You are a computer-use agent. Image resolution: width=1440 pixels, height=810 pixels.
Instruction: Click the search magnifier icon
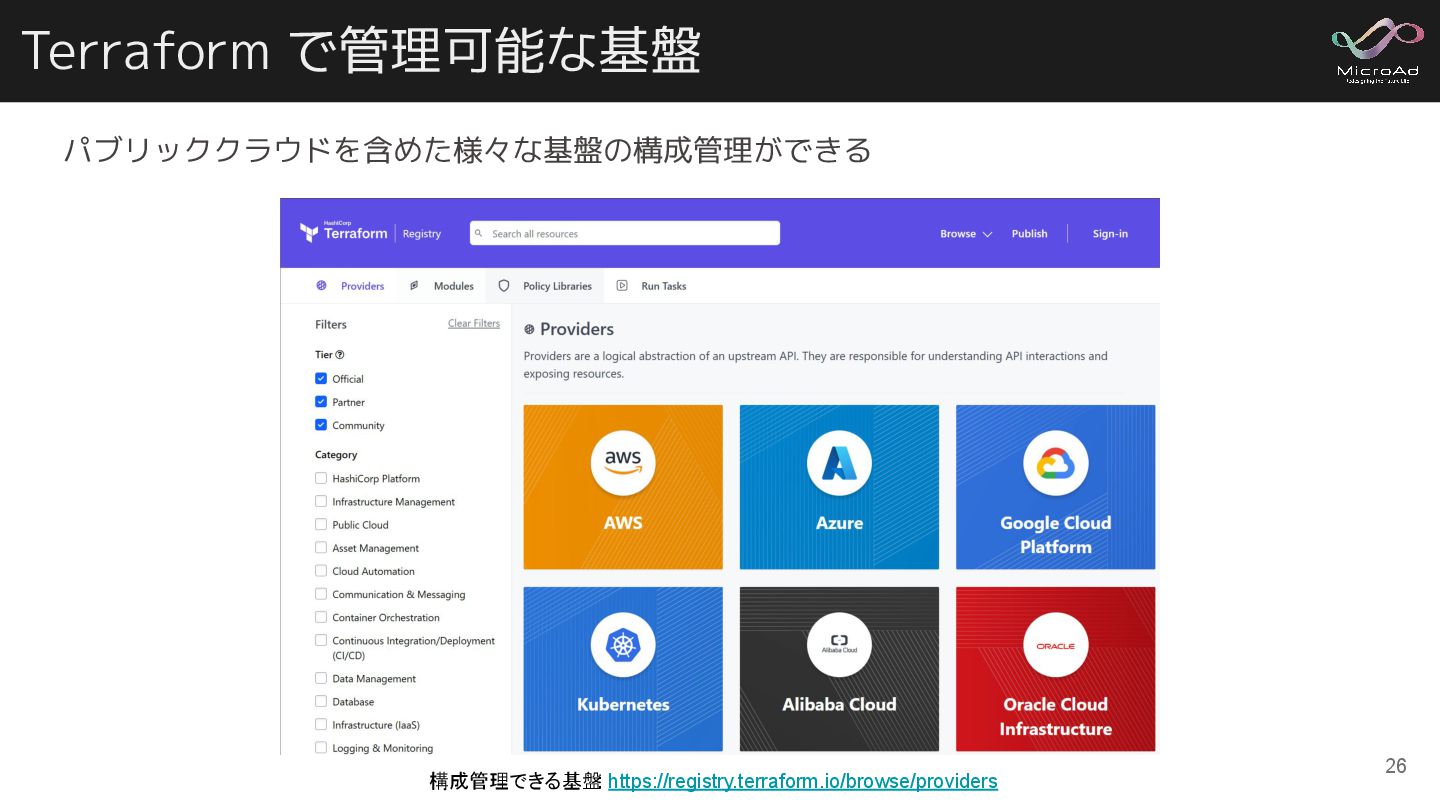pyautogui.click(x=480, y=234)
